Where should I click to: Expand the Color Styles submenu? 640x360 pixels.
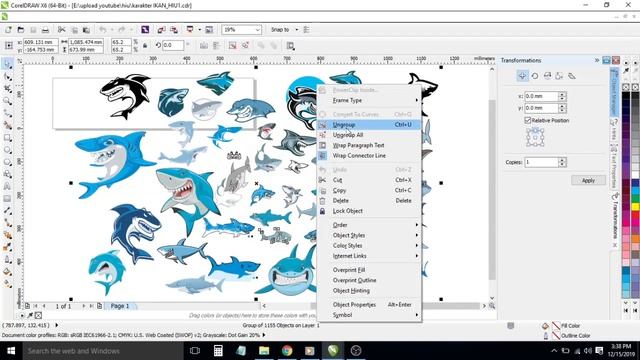coord(369,245)
